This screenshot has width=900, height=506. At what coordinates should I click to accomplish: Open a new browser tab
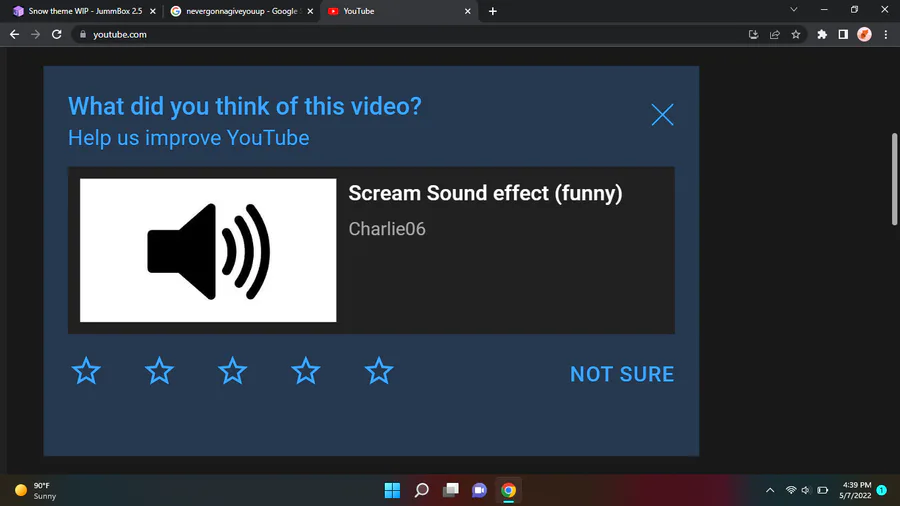(x=492, y=11)
